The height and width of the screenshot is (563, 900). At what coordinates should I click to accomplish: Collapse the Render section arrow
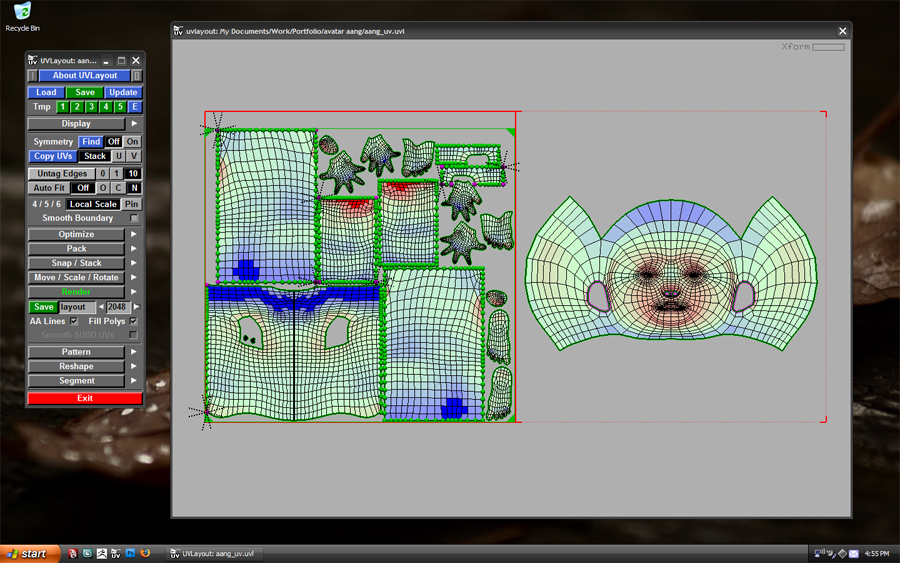pyautogui.click(x=134, y=292)
